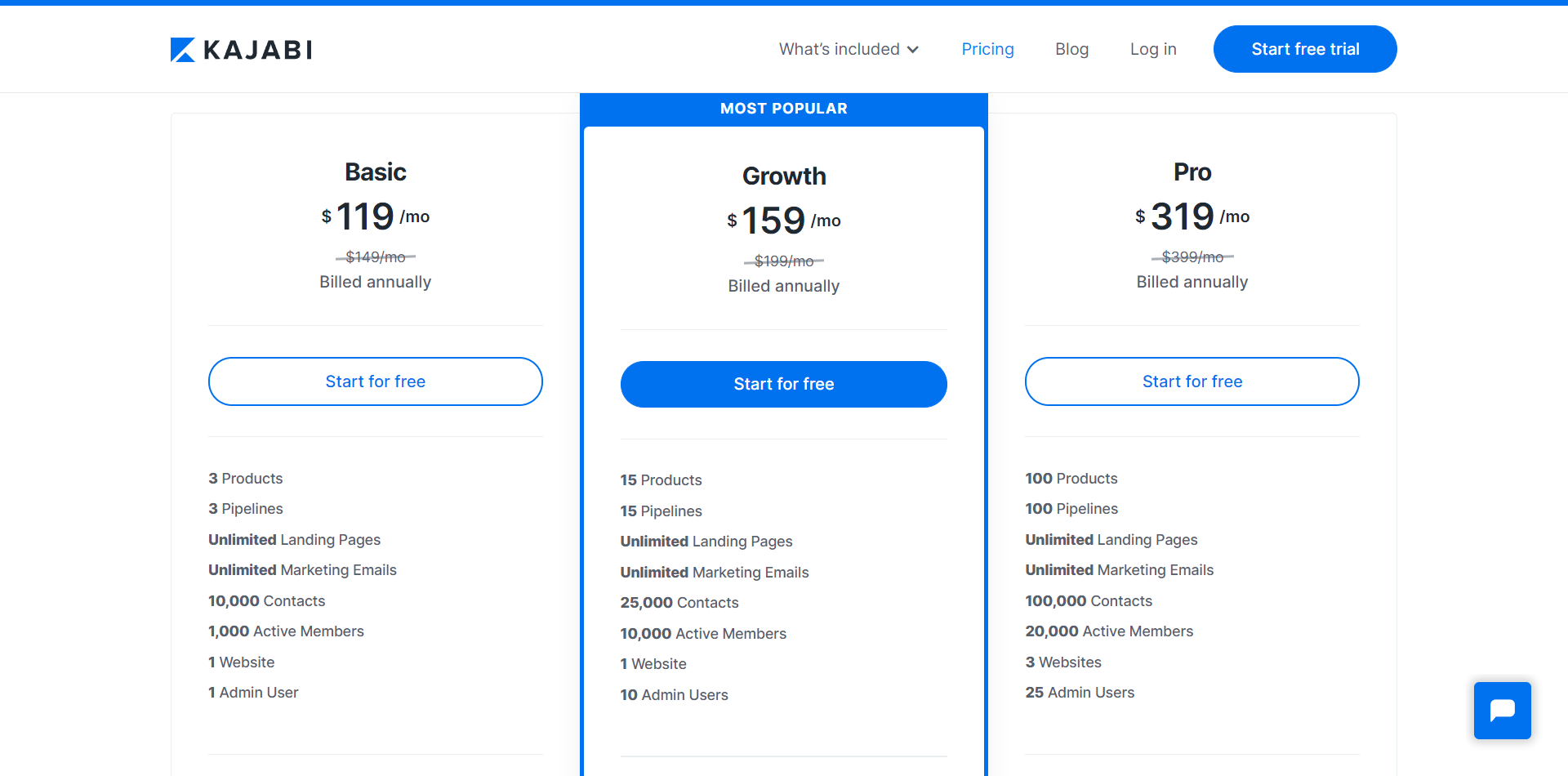
Task: Click 'Billed annually' under the Growth price
Action: tap(784, 286)
